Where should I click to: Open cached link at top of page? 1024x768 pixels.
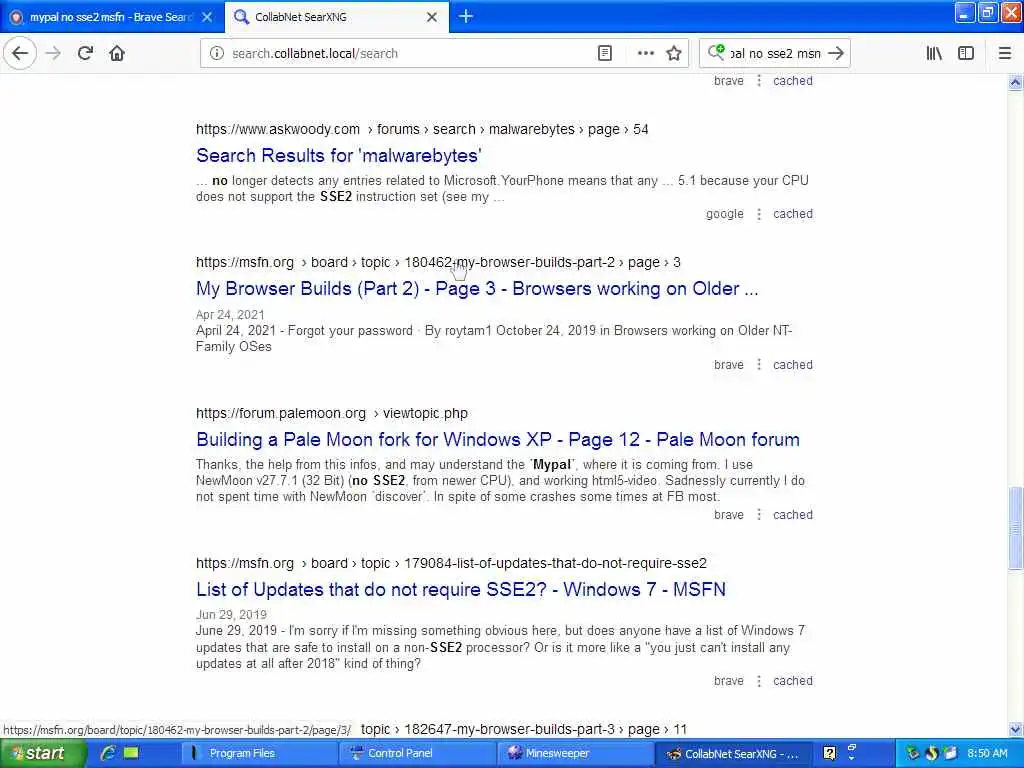pos(793,81)
